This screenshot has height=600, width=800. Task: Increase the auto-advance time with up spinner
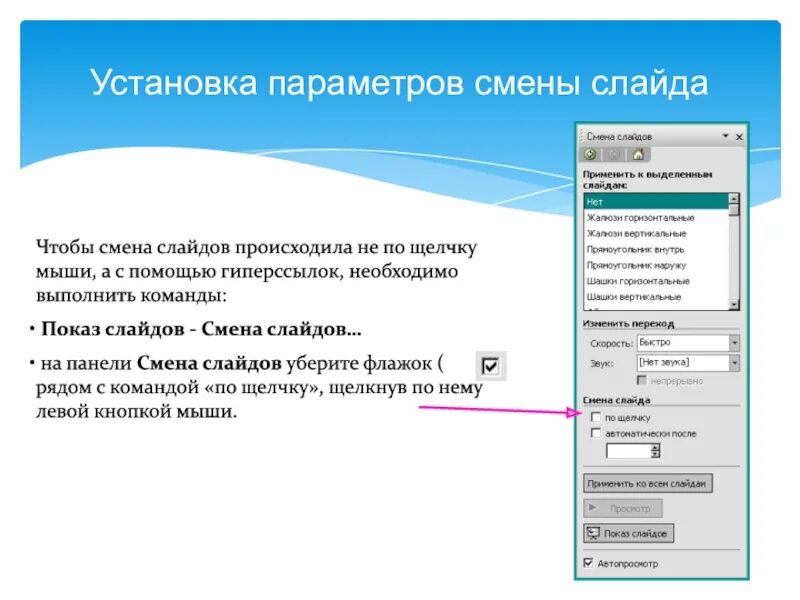[x=656, y=447]
